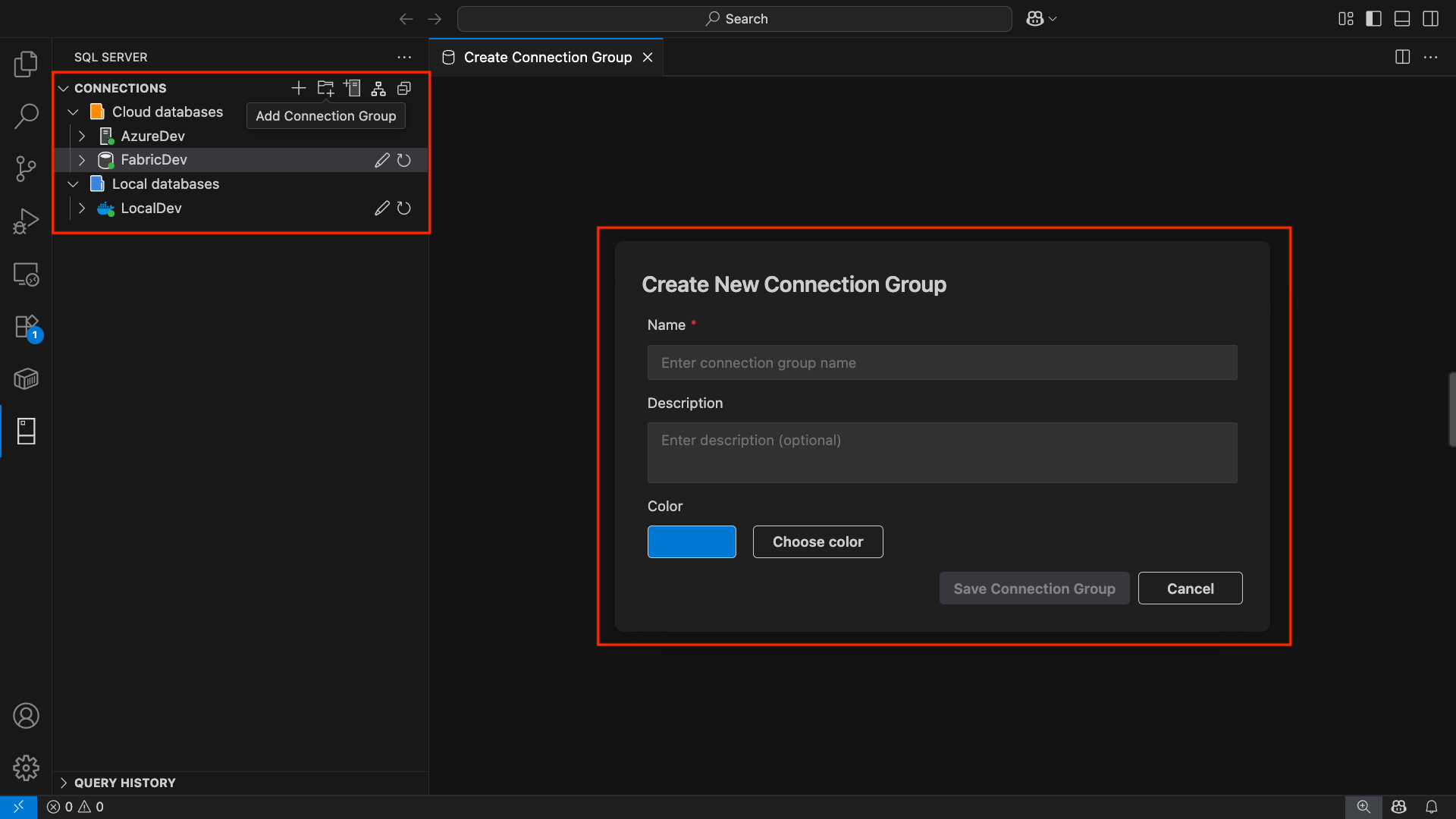Toggle the secondary side bar
1456x819 pixels.
[1431, 19]
